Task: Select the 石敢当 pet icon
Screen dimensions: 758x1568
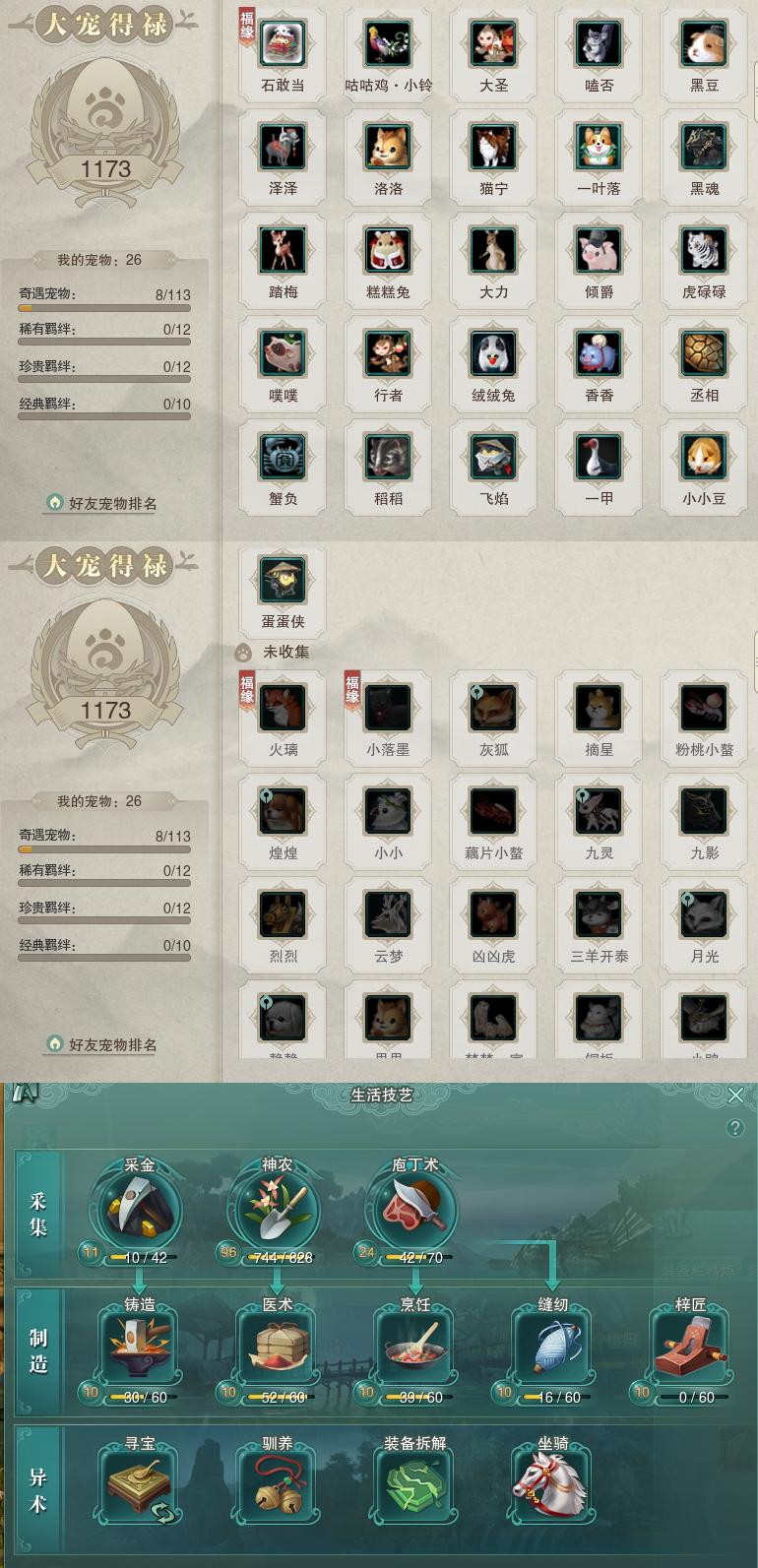Action: point(283,44)
